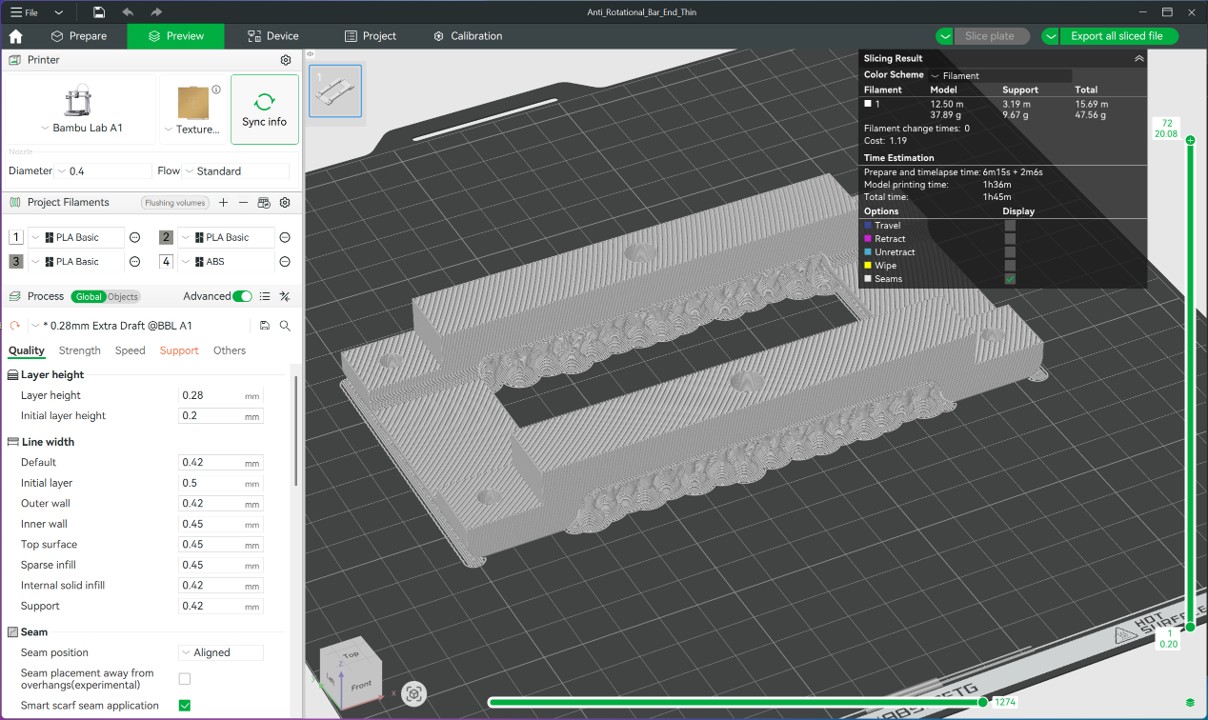The width and height of the screenshot is (1208, 720).
Task: Switch to the Device tab
Action: click(x=273, y=36)
